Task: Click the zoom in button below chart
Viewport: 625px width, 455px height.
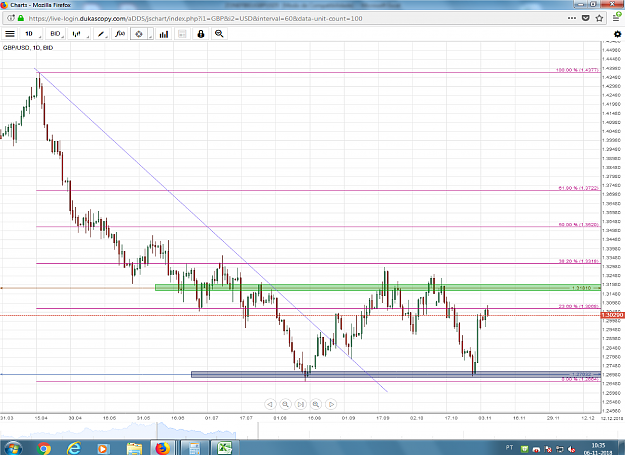Action: pos(316,404)
